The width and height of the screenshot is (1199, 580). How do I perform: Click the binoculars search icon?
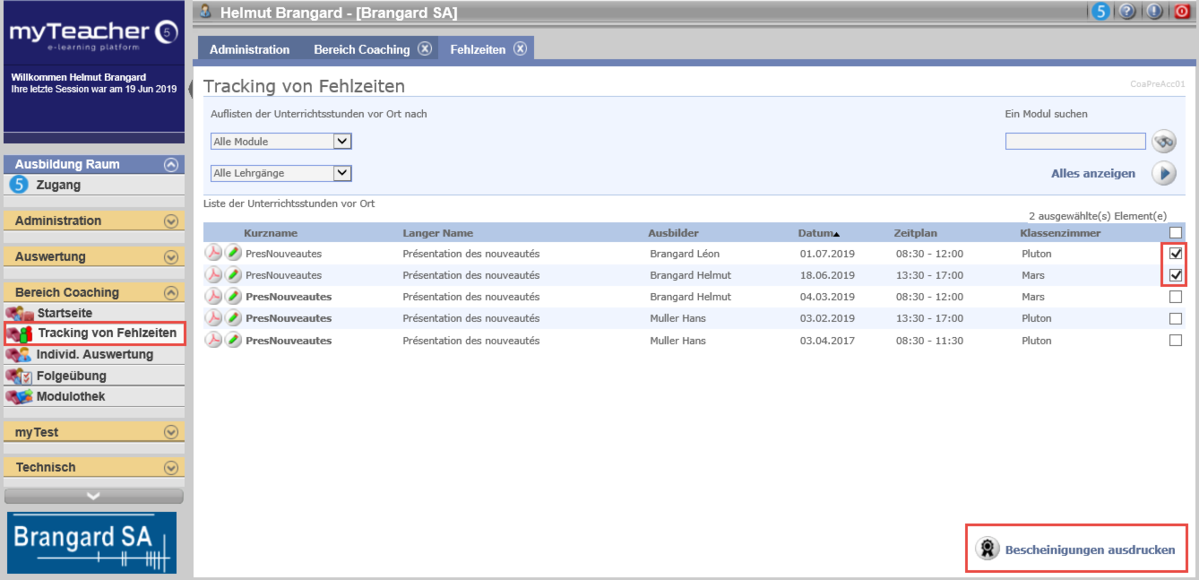[1163, 141]
